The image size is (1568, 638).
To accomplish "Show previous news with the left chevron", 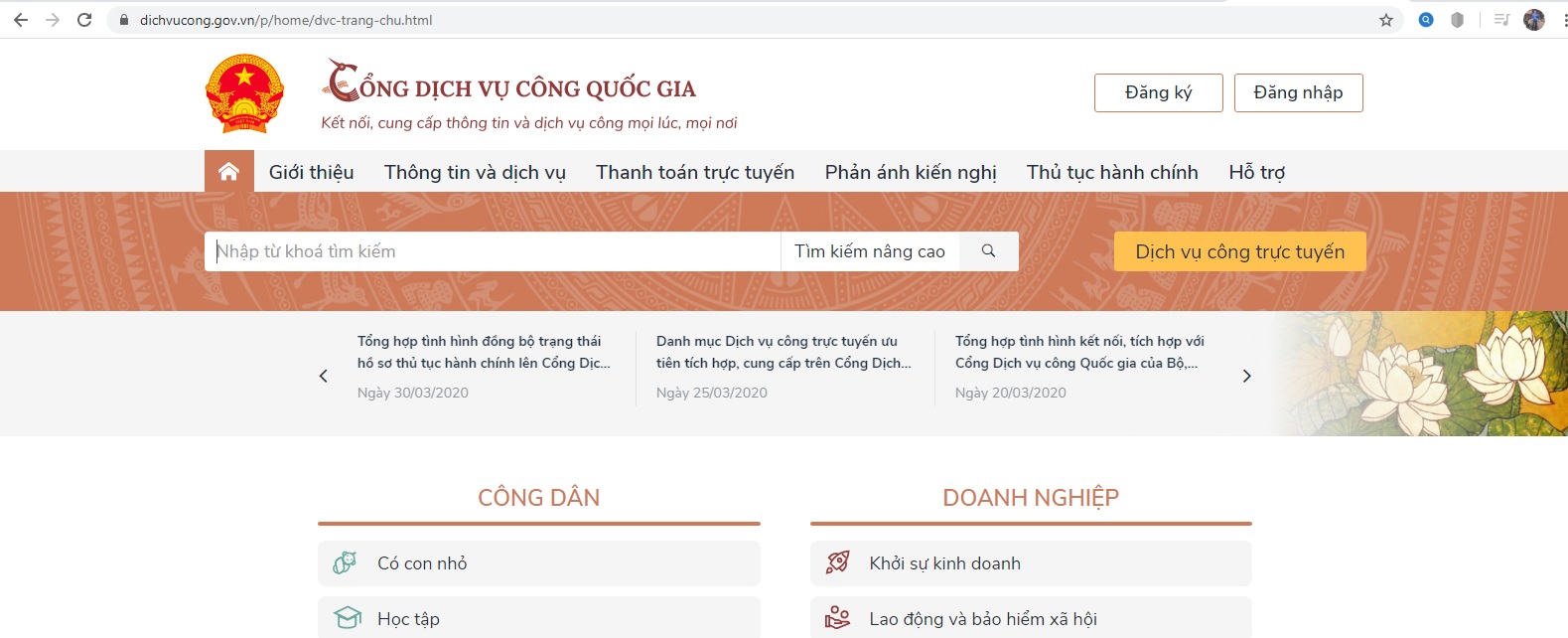I will tap(323, 376).
